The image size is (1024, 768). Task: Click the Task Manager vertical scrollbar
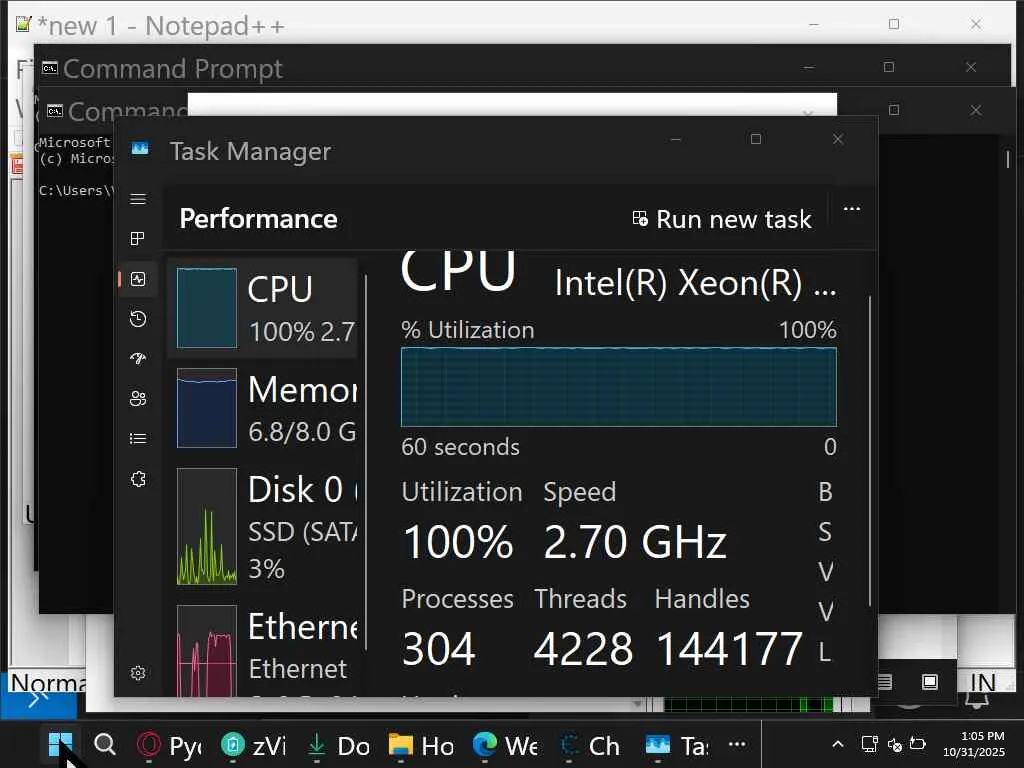(x=871, y=450)
